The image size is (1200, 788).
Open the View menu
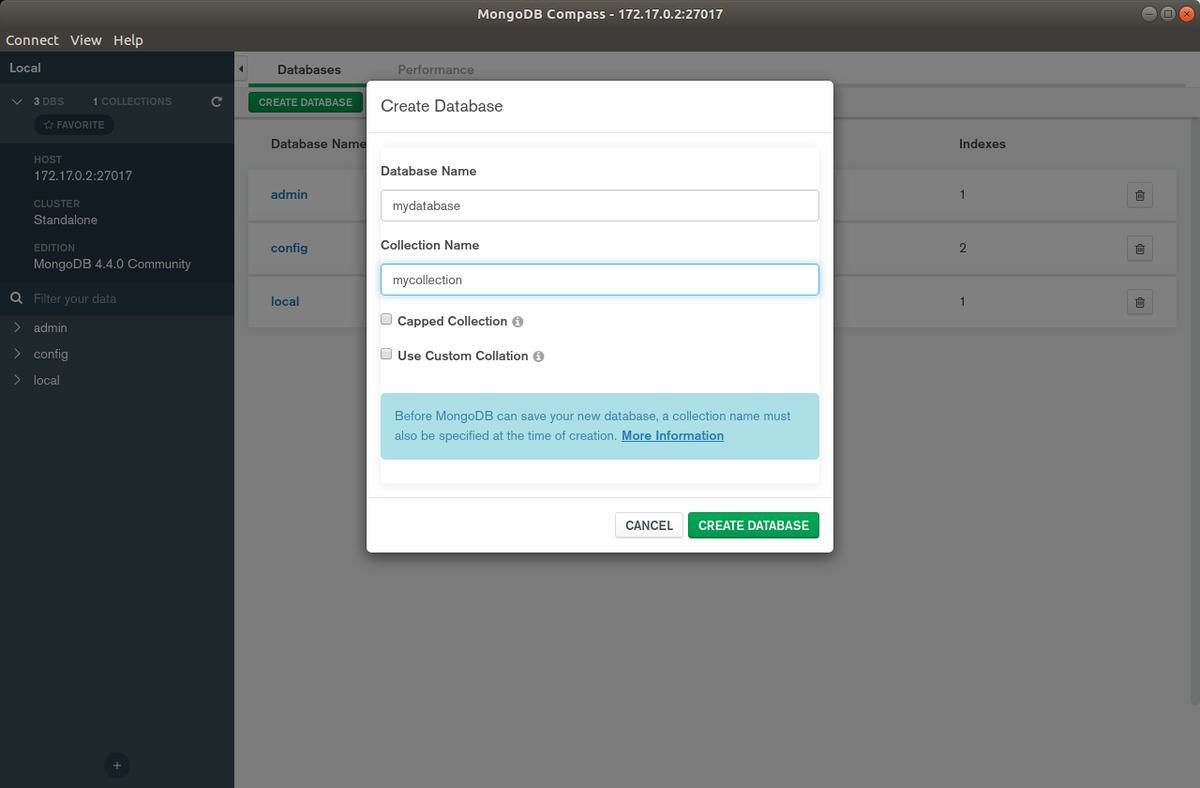pyautogui.click(x=86, y=40)
